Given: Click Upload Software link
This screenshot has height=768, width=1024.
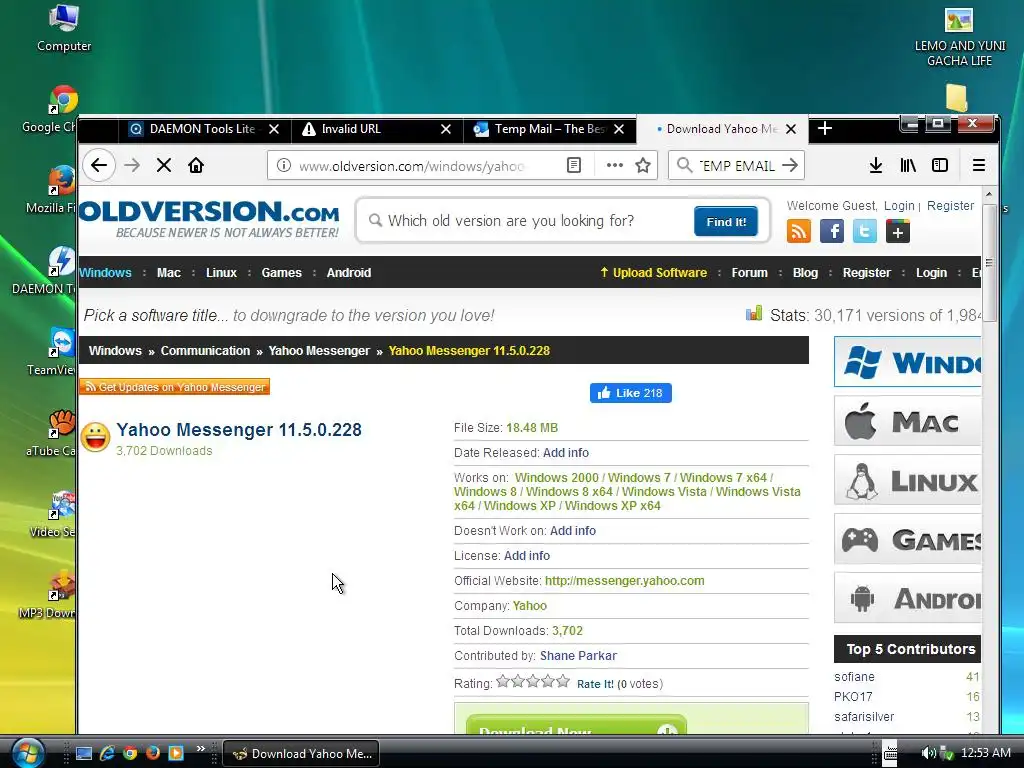Looking at the screenshot, I should point(654,272).
